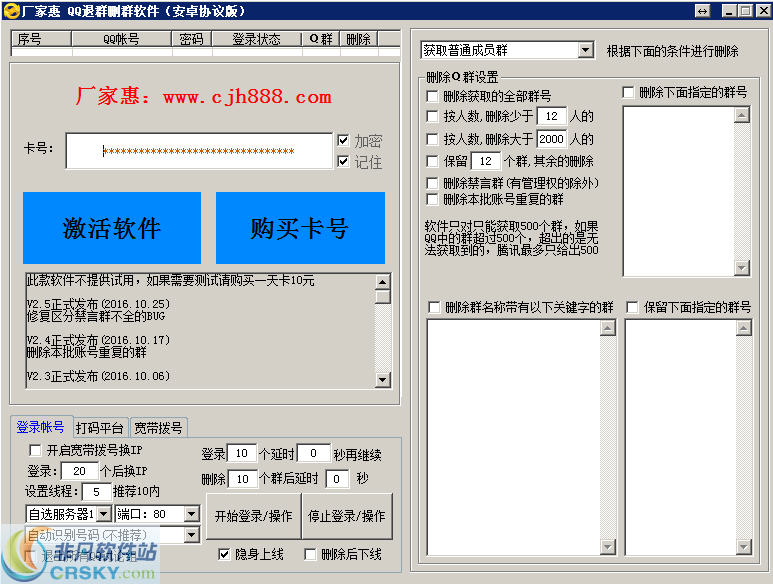
Task: Click the QQ帐号 column header
Action: [x=122, y=39]
